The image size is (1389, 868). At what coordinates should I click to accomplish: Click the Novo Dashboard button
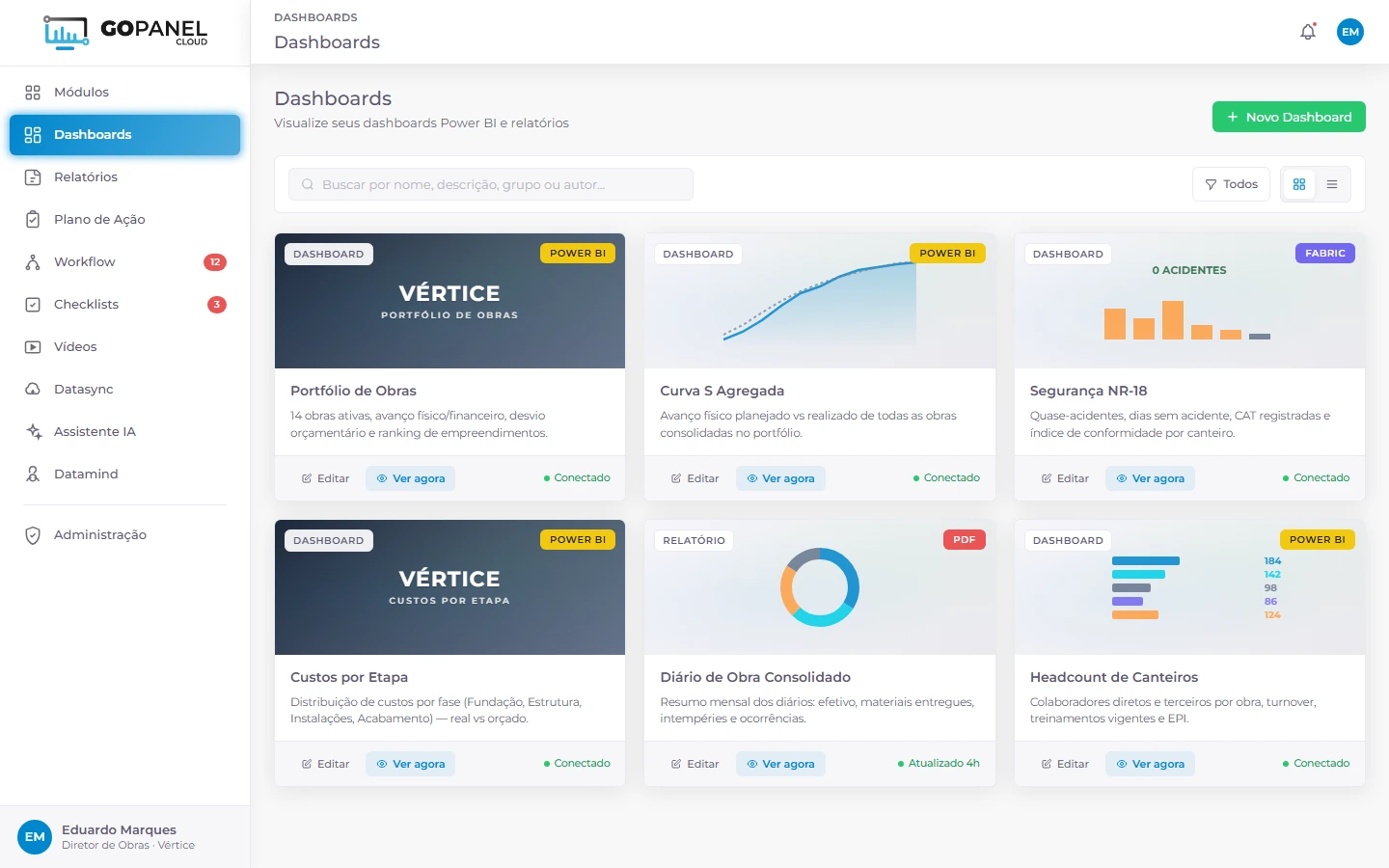point(1289,117)
